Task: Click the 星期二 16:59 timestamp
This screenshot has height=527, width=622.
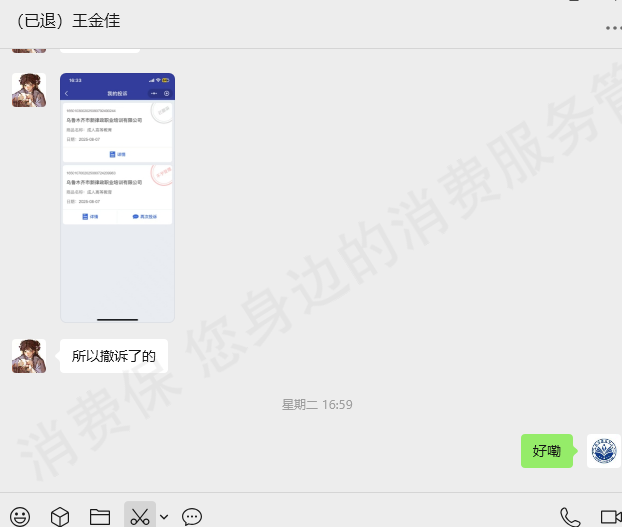Action: pyautogui.click(x=317, y=404)
